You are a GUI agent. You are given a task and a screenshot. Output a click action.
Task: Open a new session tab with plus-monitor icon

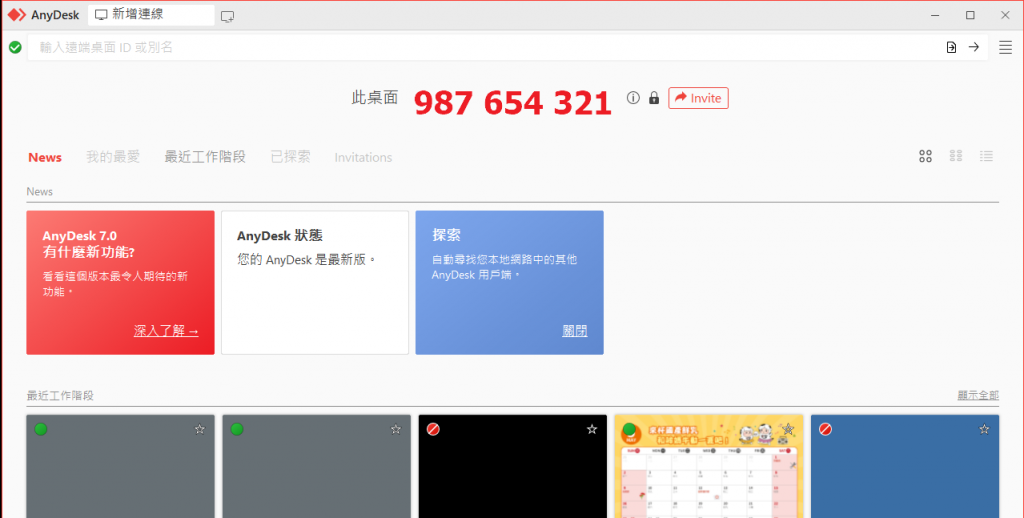227,16
